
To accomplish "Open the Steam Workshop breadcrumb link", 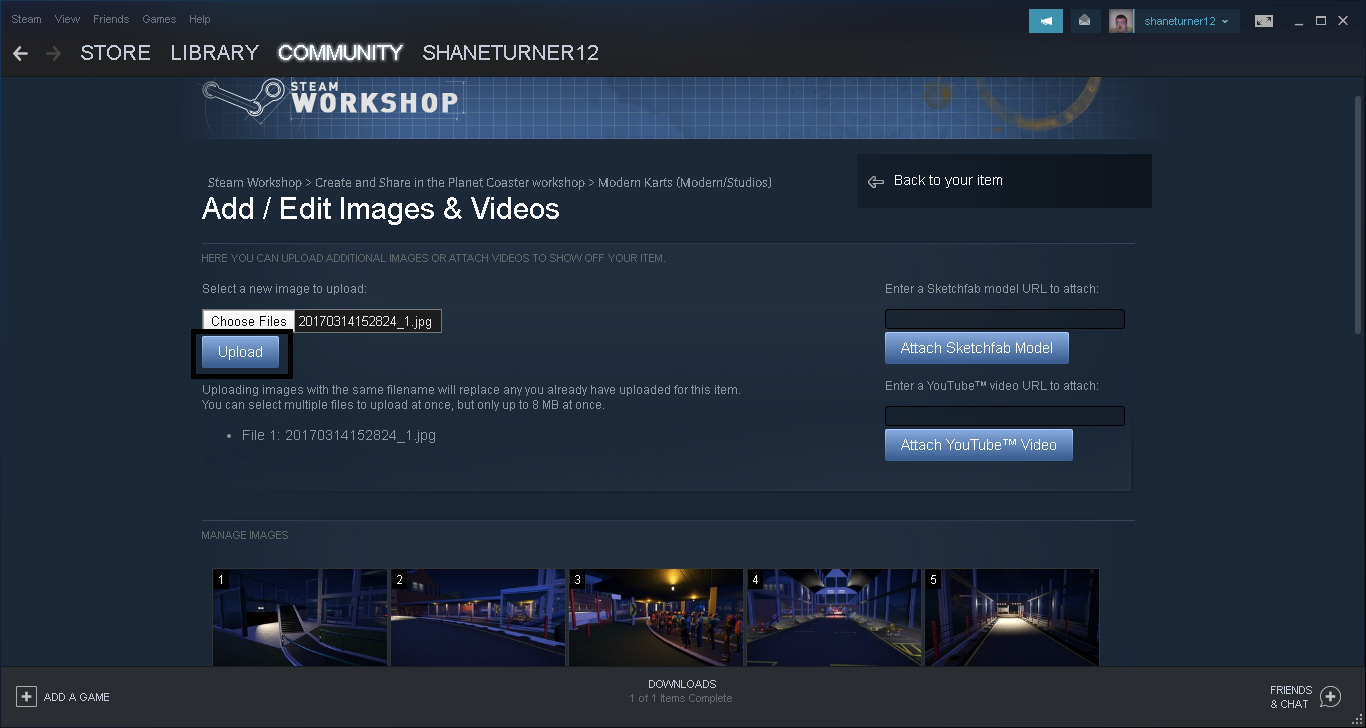I will pyautogui.click(x=254, y=183).
